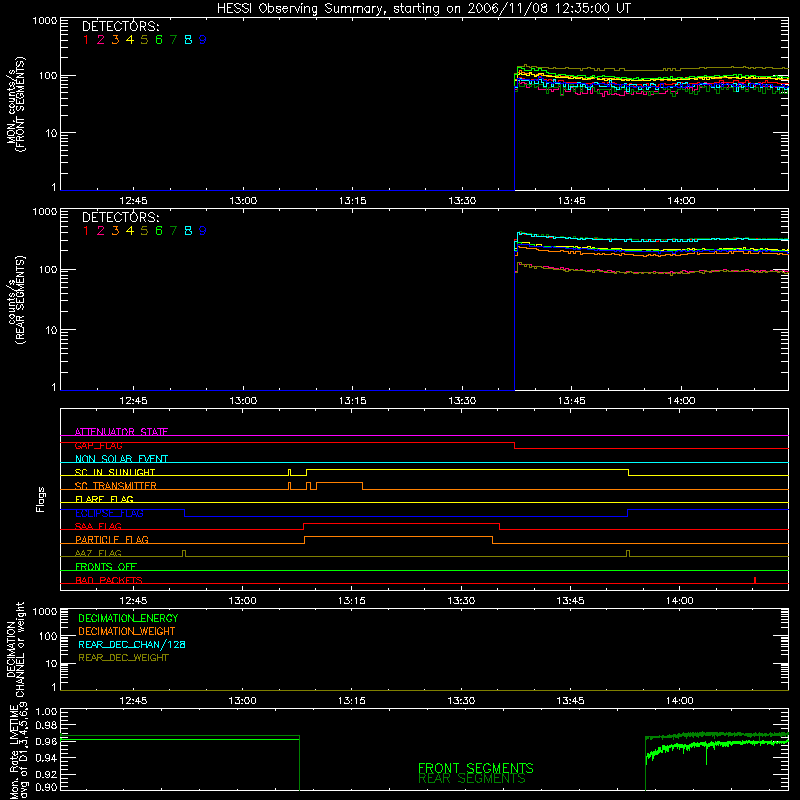Click detector 6 in front segments legend
This screenshot has width=800, height=800.
pyautogui.click(x=159, y=40)
